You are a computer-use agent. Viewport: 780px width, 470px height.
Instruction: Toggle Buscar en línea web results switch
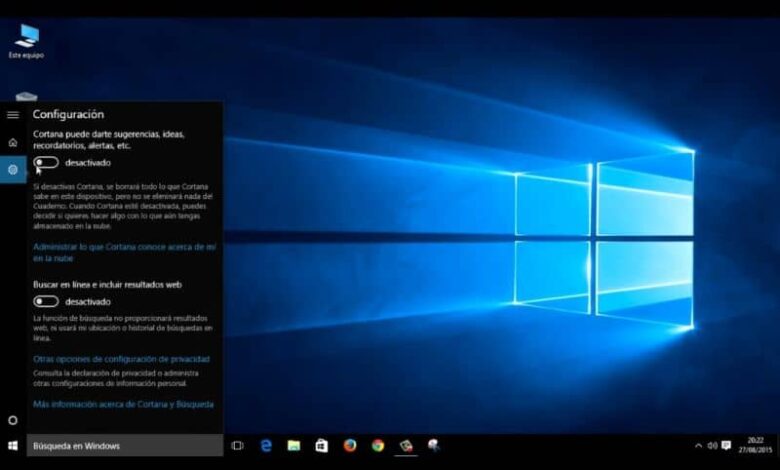pyautogui.click(x=46, y=301)
